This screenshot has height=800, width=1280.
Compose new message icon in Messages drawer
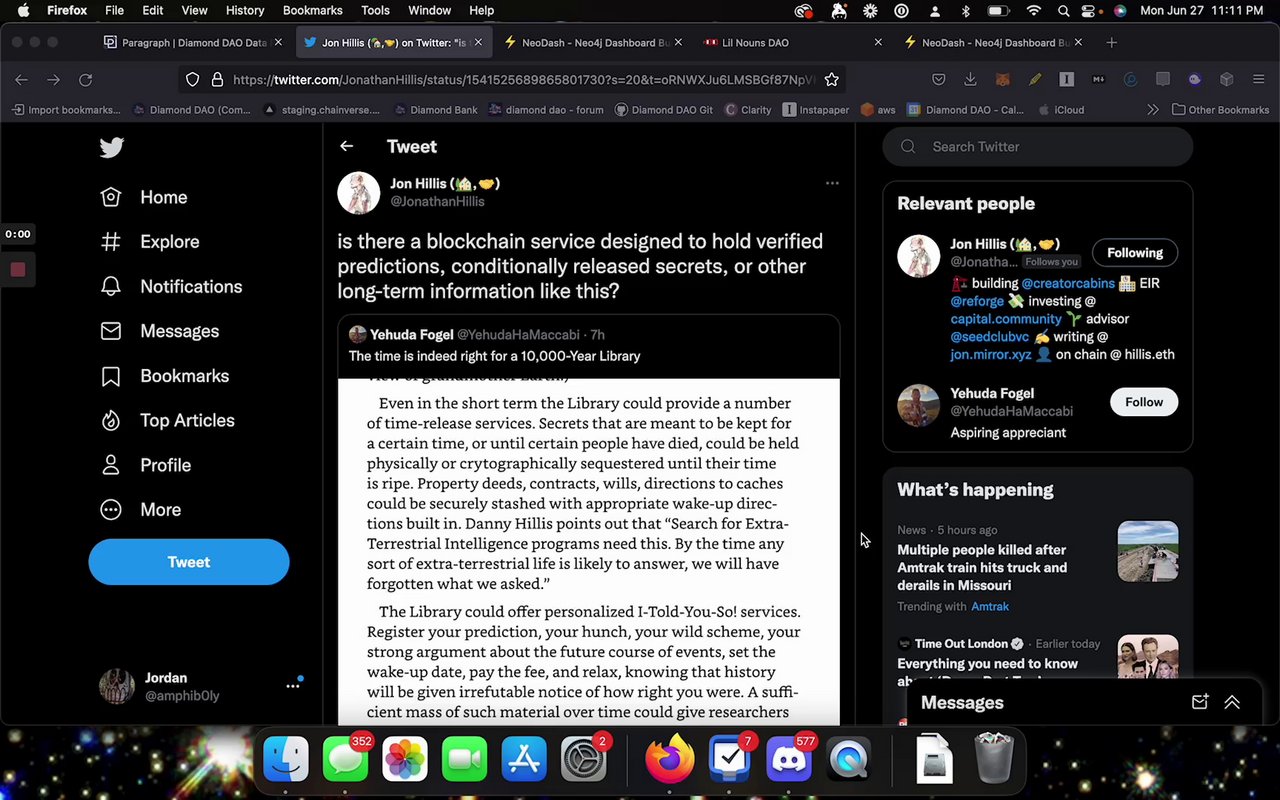click(1200, 702)
